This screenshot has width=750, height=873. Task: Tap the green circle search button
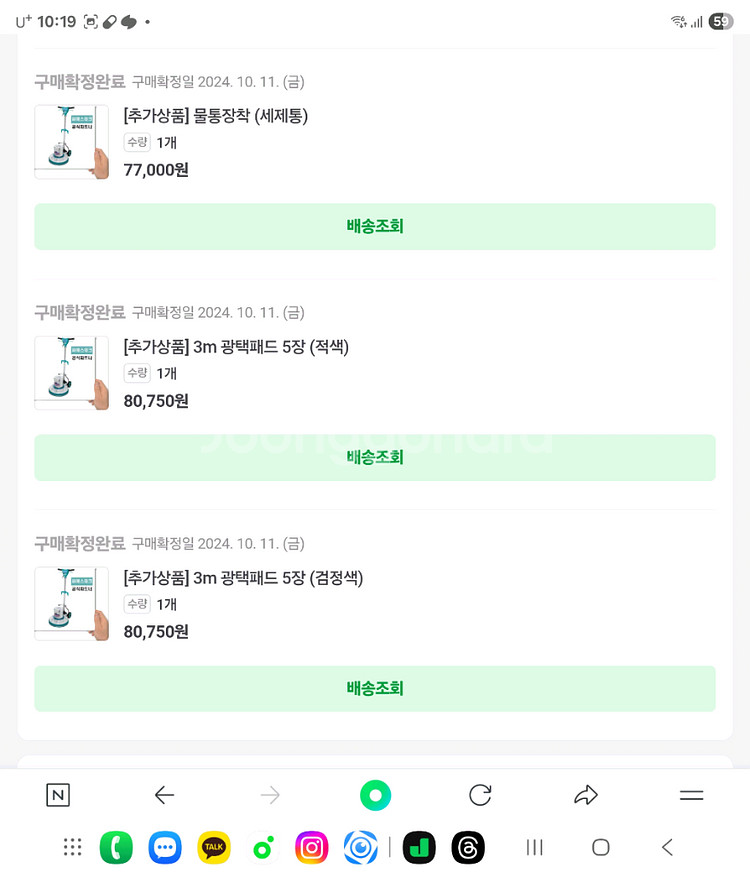[375, 796]
